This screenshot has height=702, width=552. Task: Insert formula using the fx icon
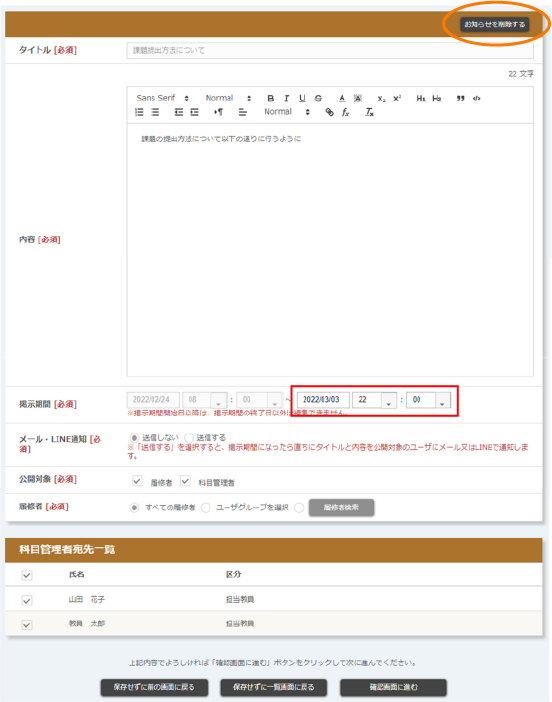[x=345, y=112]
